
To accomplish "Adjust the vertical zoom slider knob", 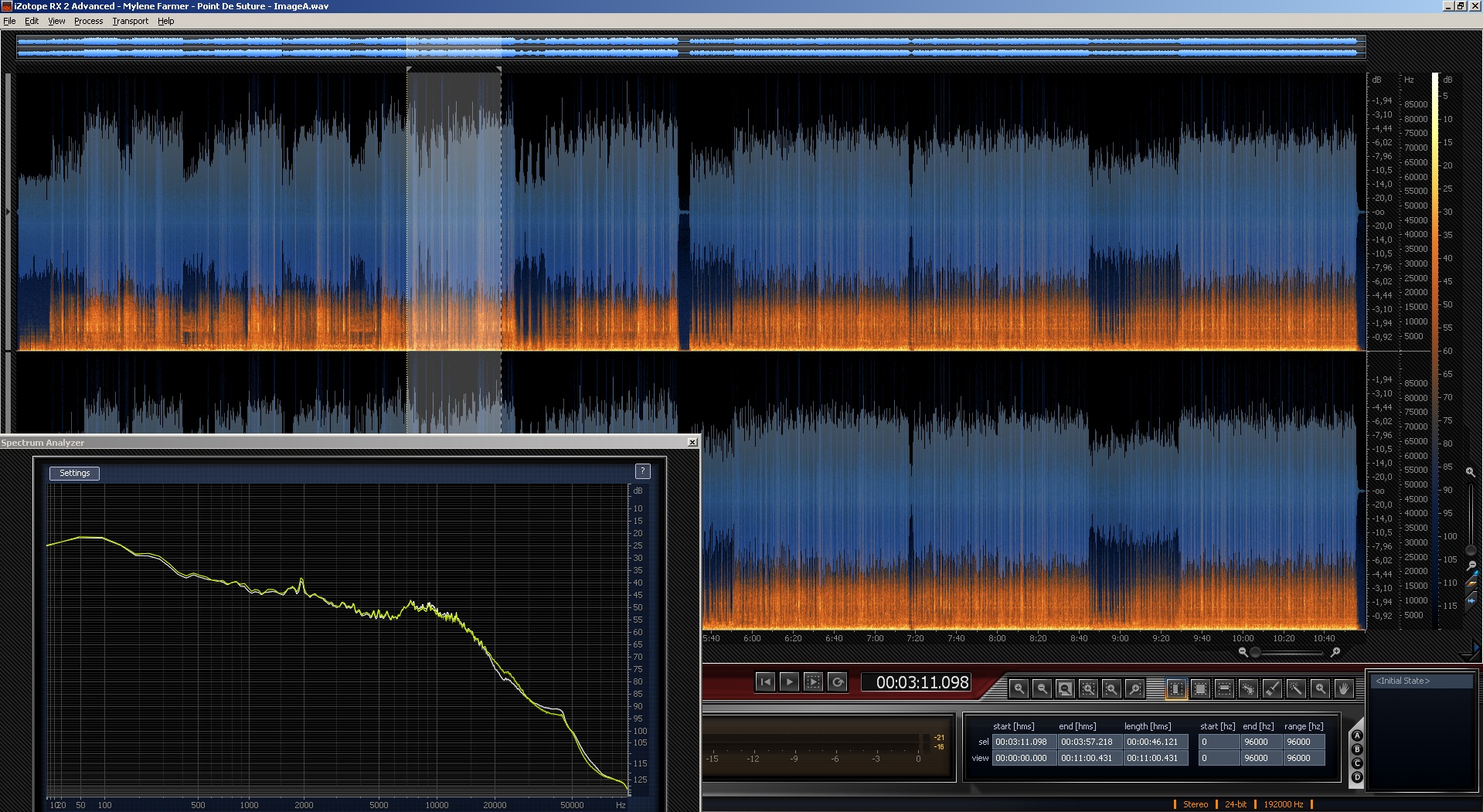I will [x=1471, y=550].
